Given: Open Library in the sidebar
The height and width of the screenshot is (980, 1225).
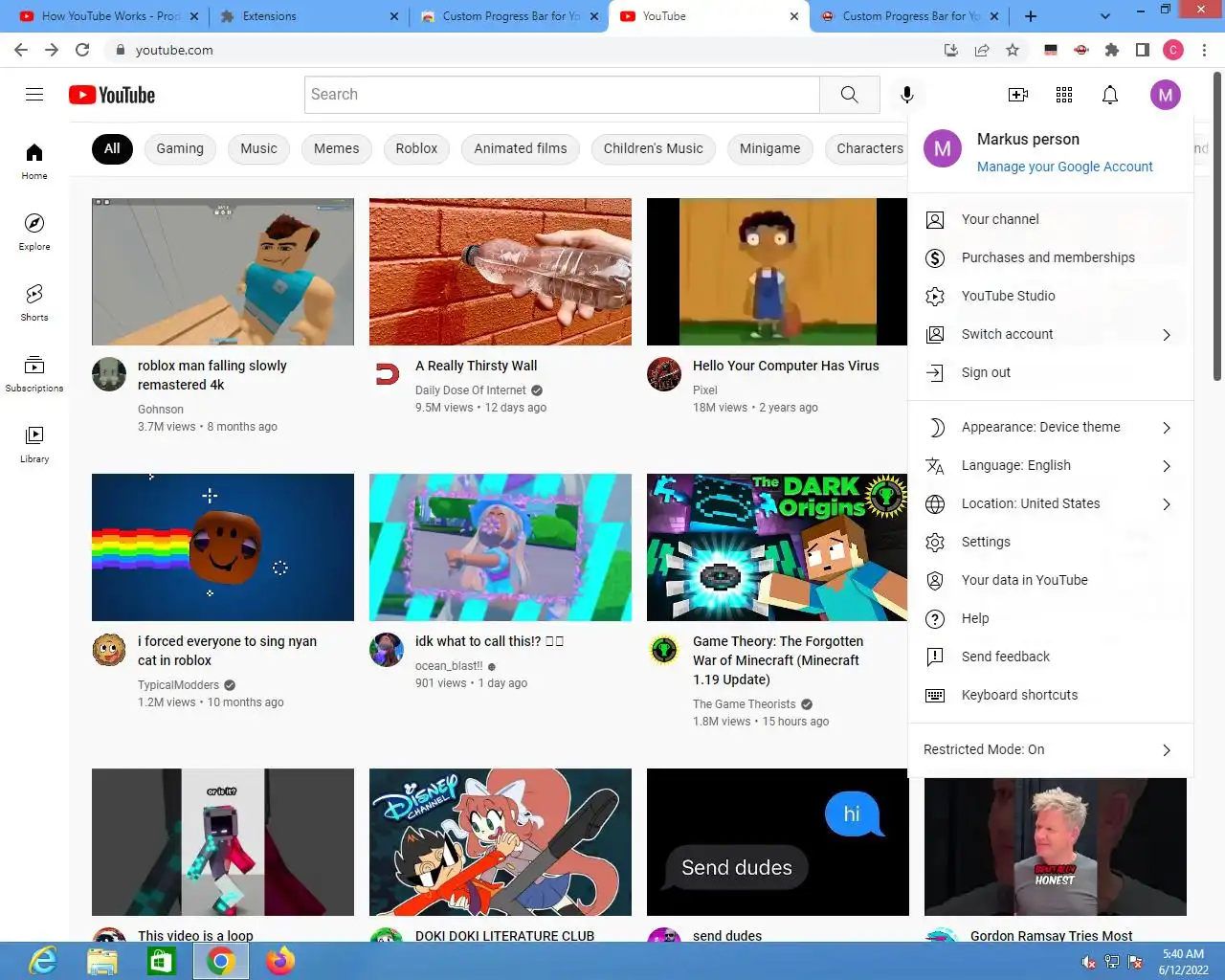Looking at the screenshot, I should [34, 444].
